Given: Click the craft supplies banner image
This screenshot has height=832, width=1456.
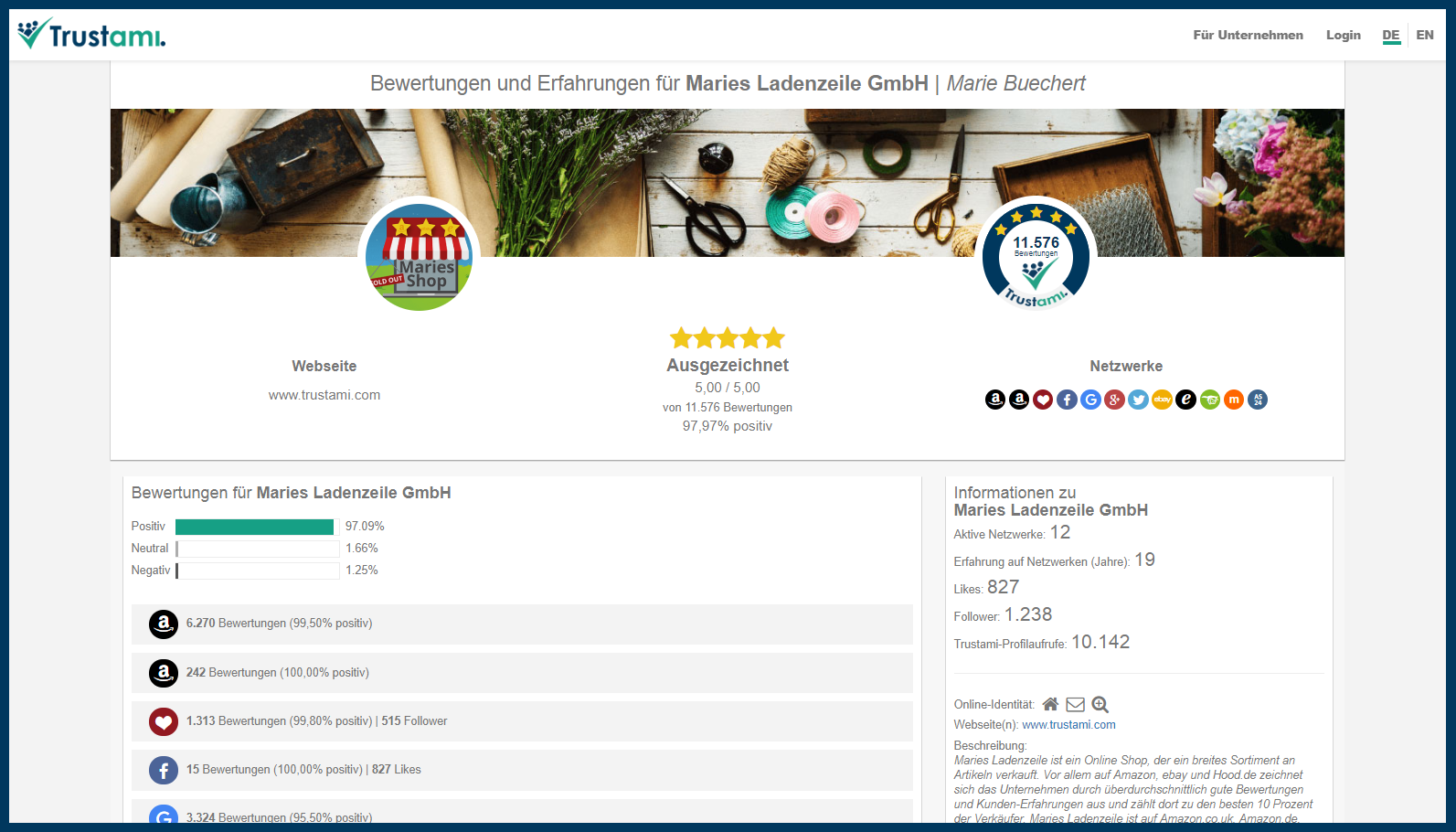Looking at the screenshot, I should 728,183.
